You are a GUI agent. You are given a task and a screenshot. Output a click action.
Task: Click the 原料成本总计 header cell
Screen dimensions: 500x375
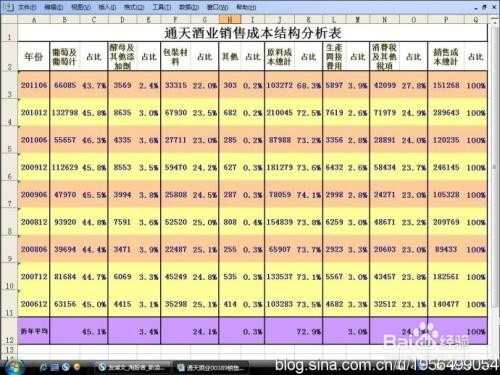[279, 57]
